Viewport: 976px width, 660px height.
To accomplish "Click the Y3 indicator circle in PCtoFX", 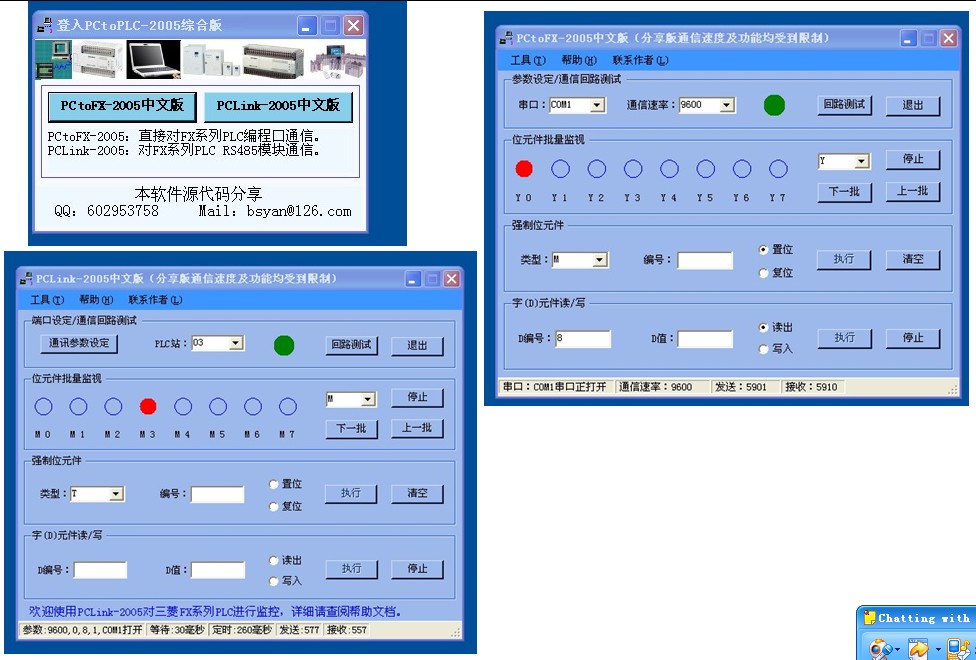I will [x=633, y=168].
